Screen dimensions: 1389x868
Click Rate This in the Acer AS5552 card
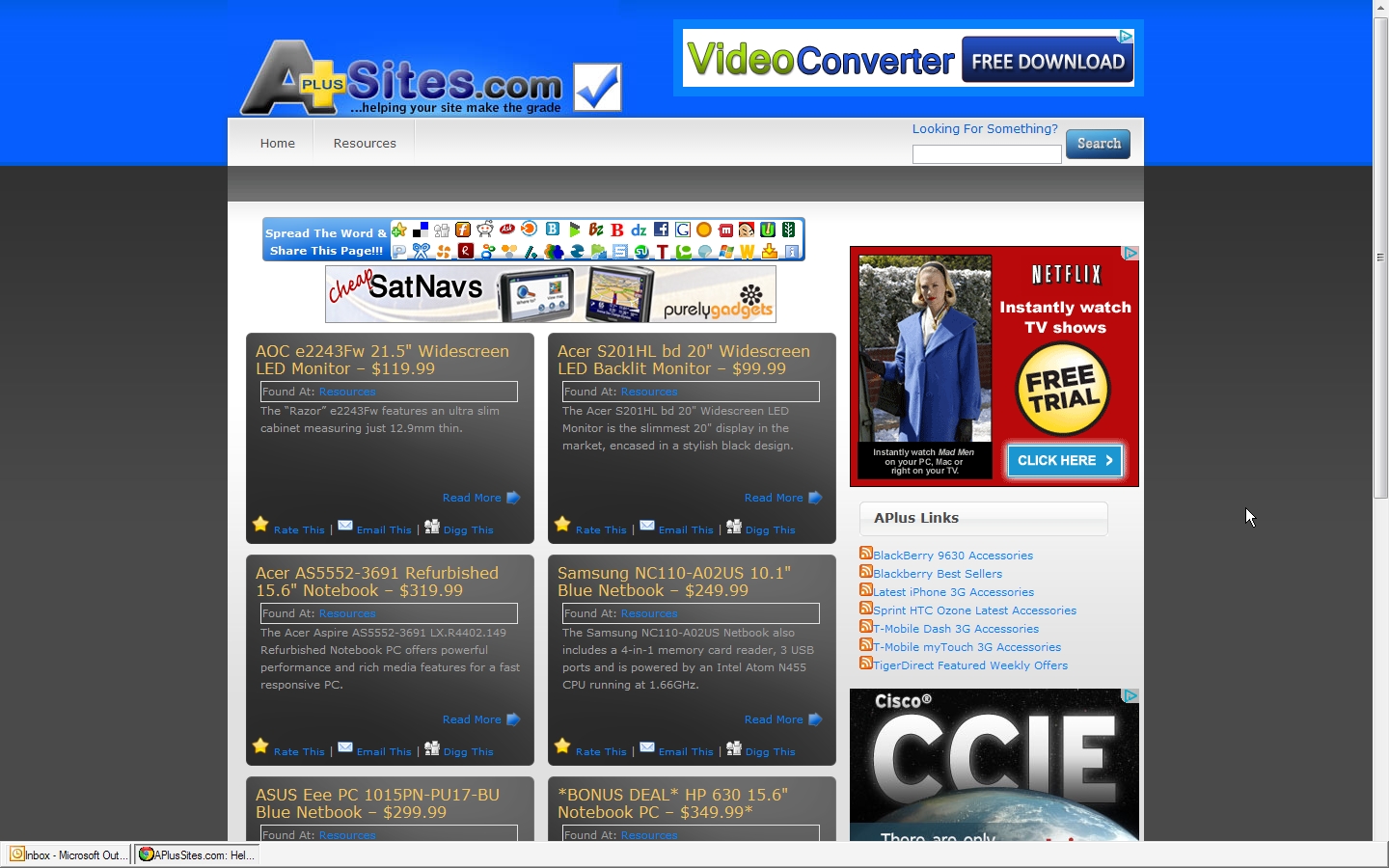[299, 751]
